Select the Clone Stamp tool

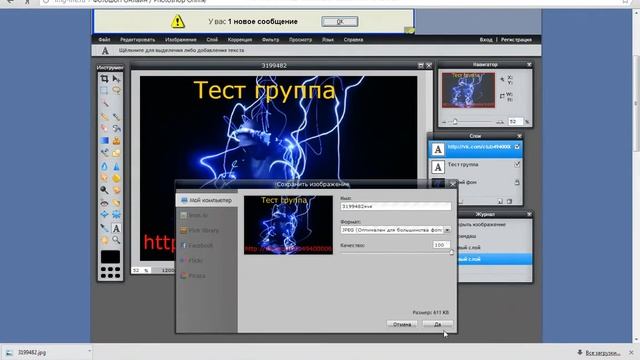point(116,141)
